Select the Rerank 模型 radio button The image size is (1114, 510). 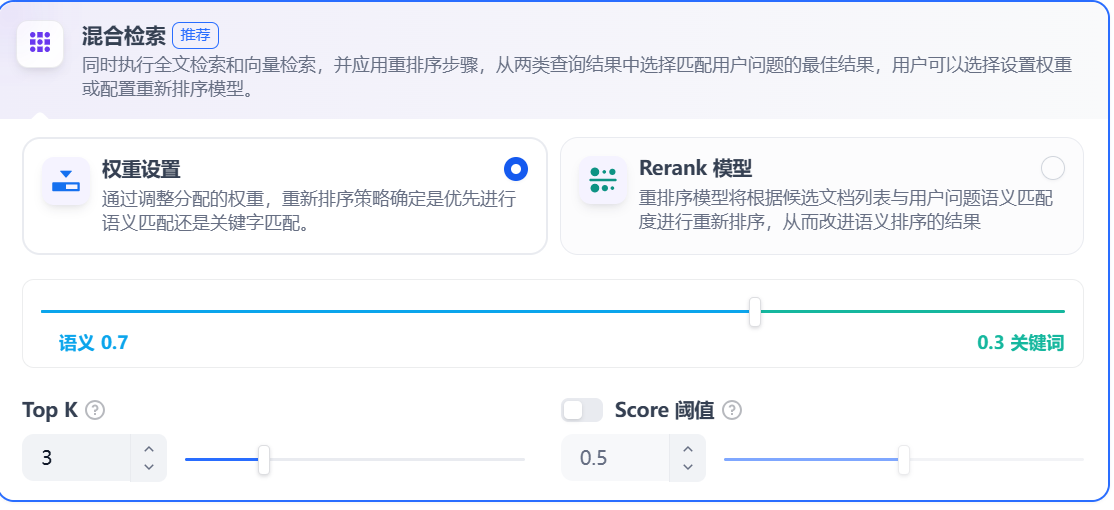coord(1052,168)
